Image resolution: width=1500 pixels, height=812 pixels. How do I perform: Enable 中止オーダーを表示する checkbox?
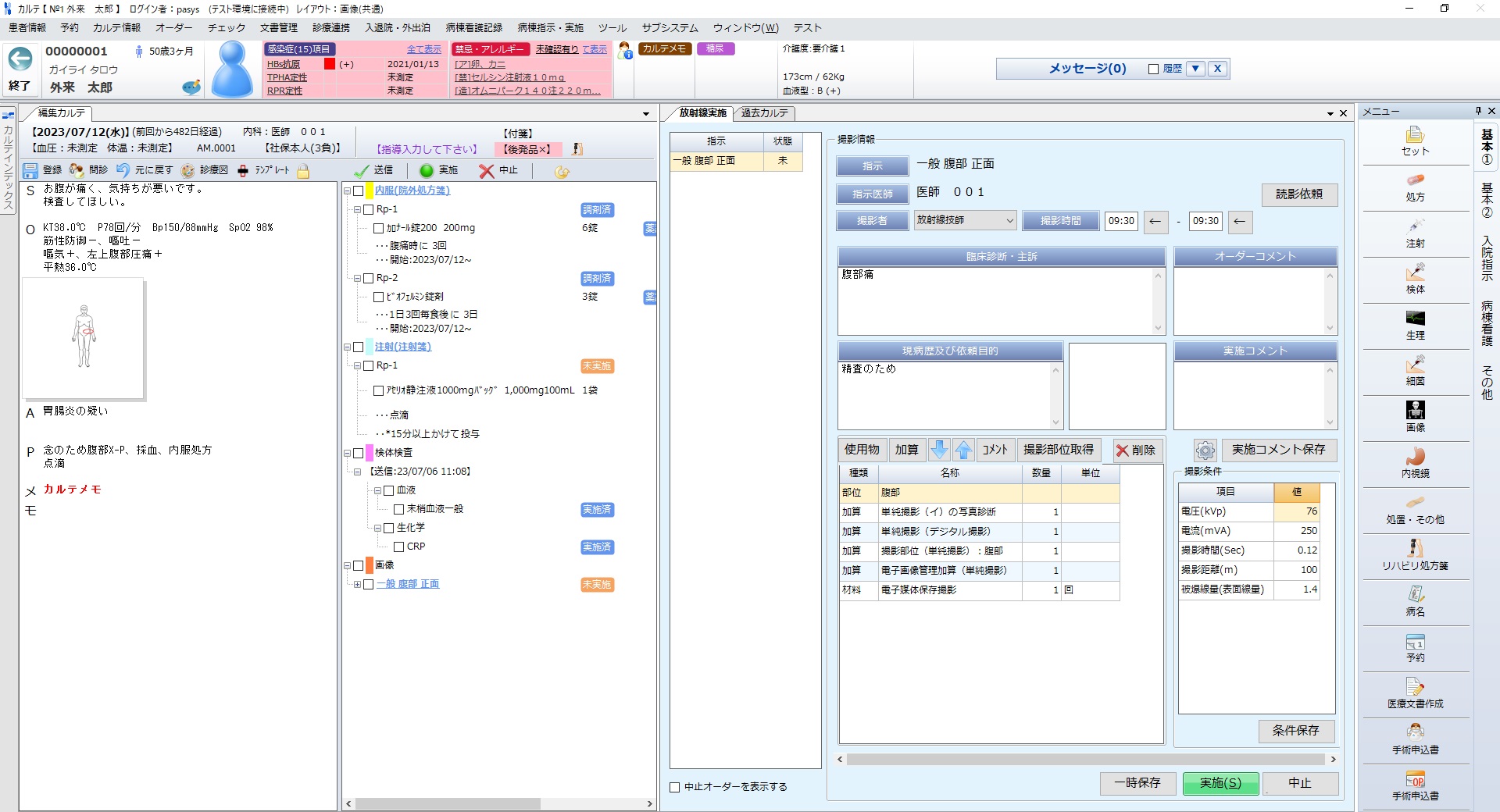[x=675, y=787]
